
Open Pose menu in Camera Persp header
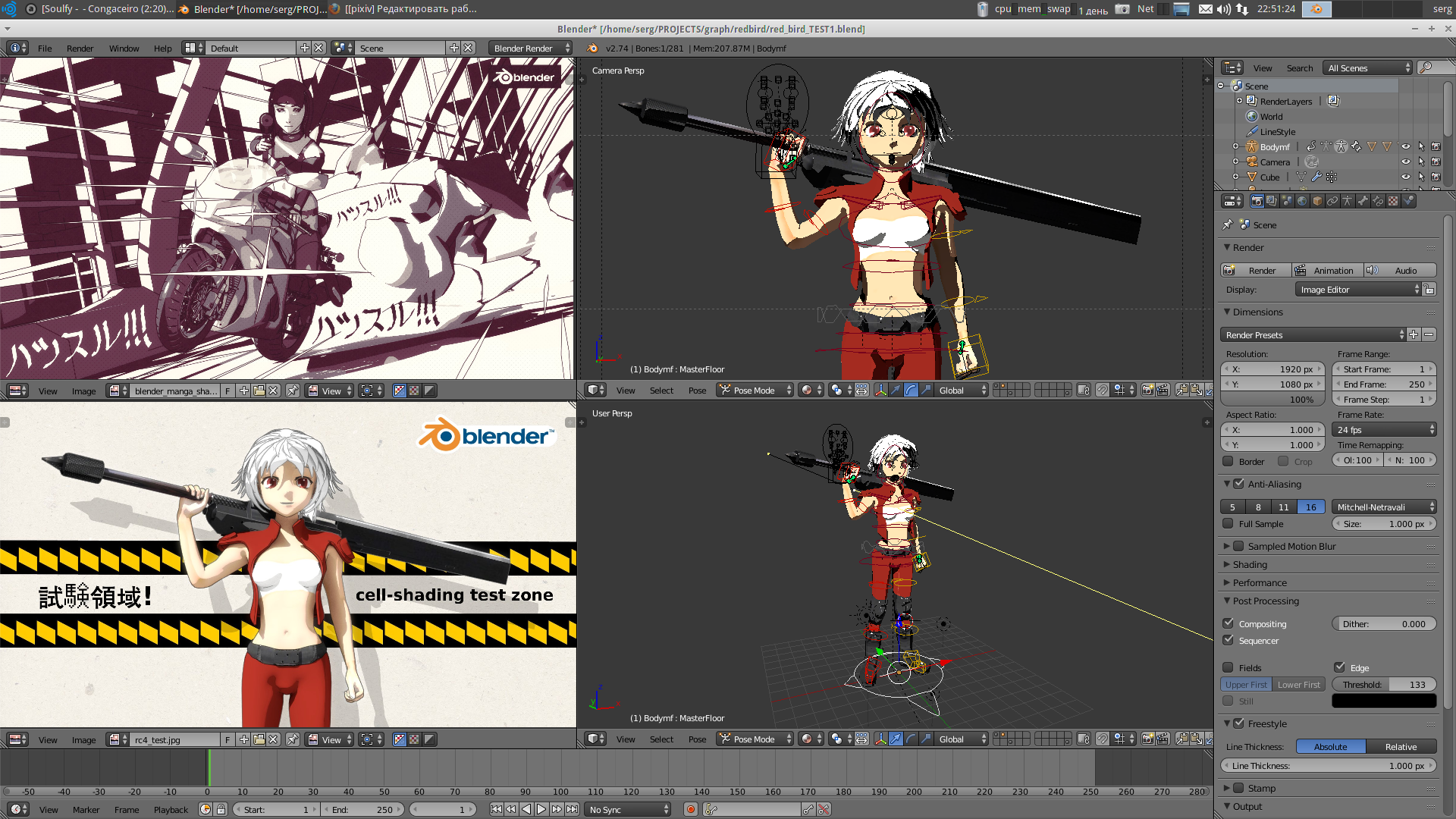697,391
